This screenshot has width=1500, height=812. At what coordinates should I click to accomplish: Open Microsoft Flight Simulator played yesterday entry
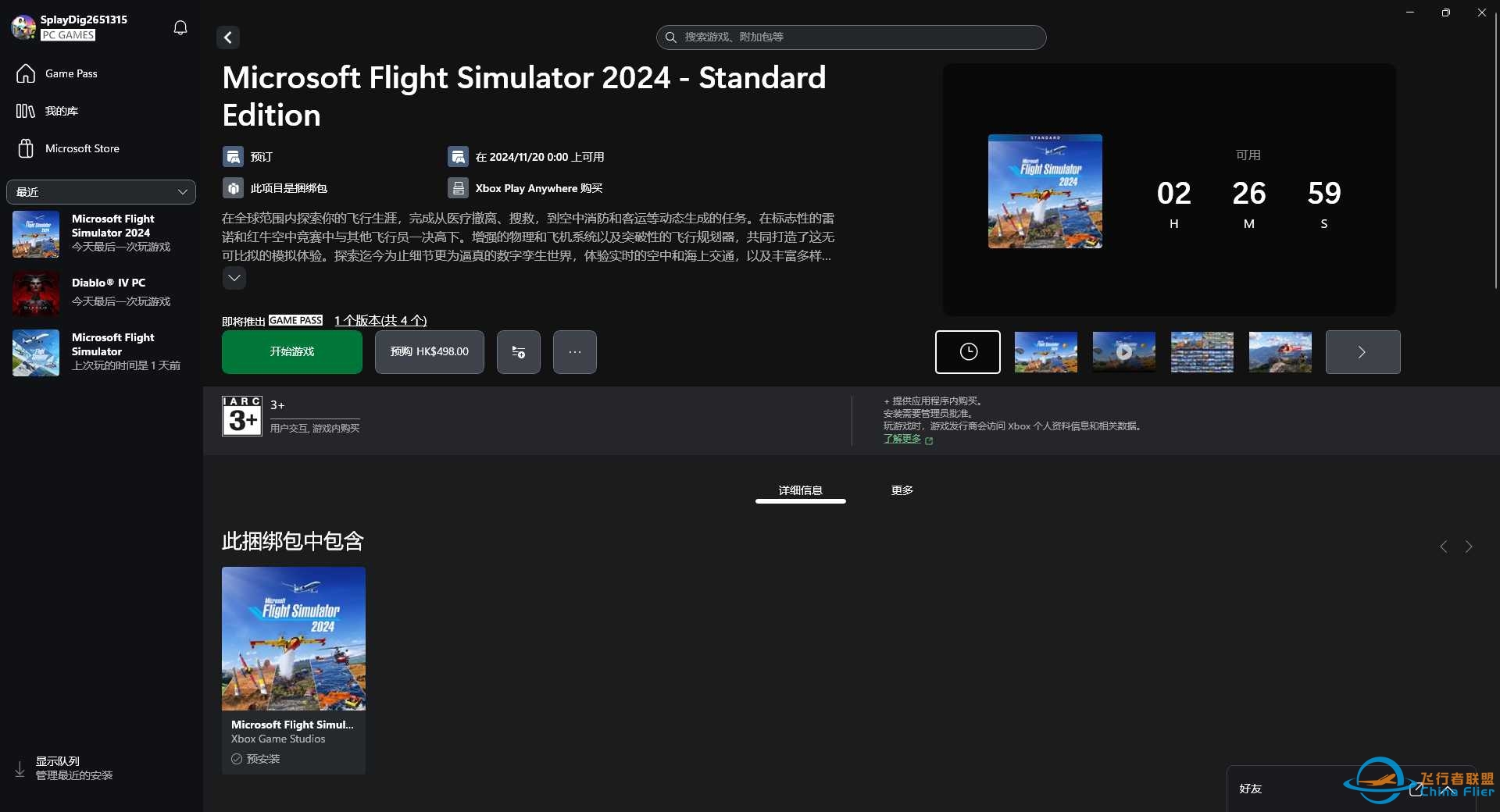[x=100, y=352]
